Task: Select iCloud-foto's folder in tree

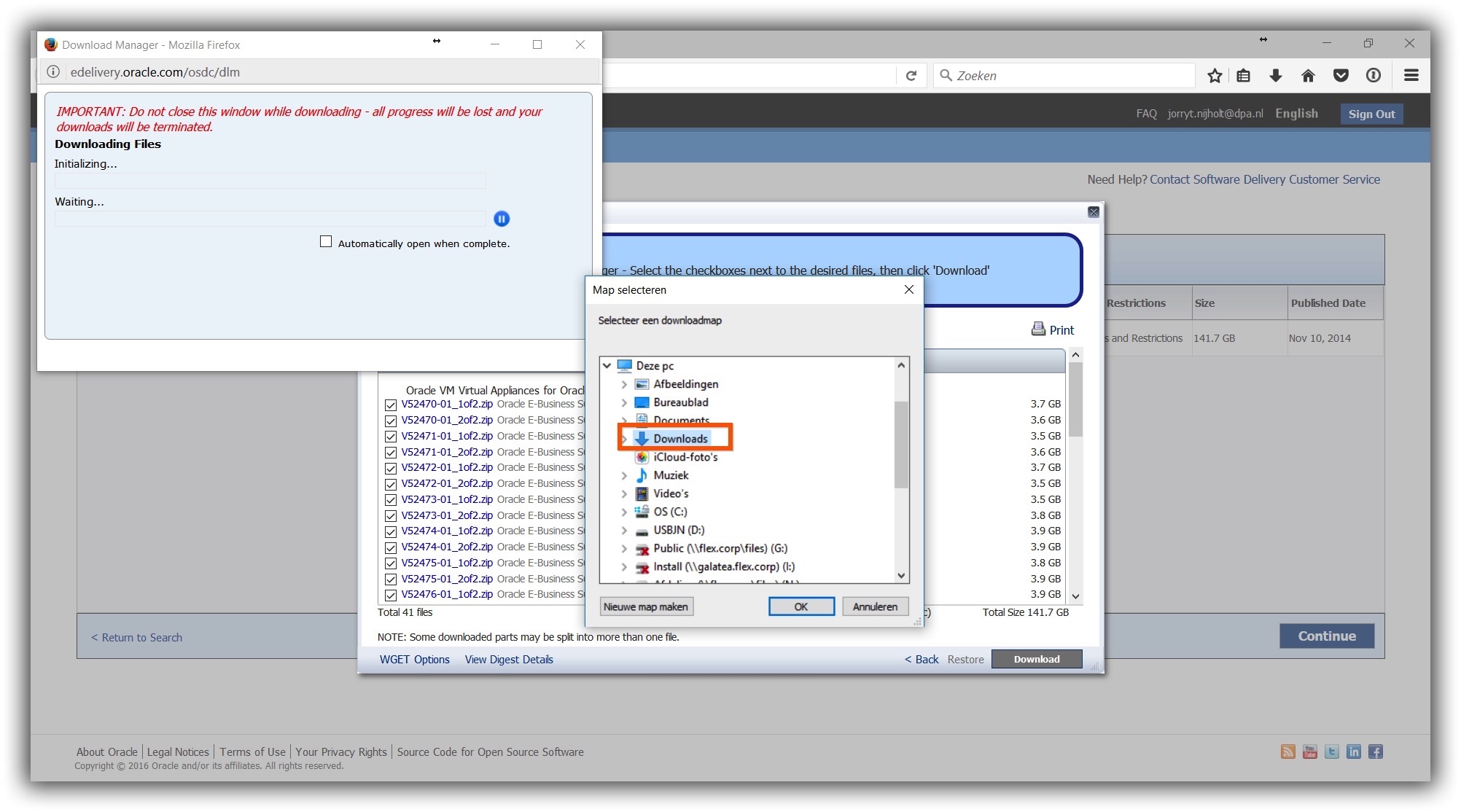Action: point(685,457)
